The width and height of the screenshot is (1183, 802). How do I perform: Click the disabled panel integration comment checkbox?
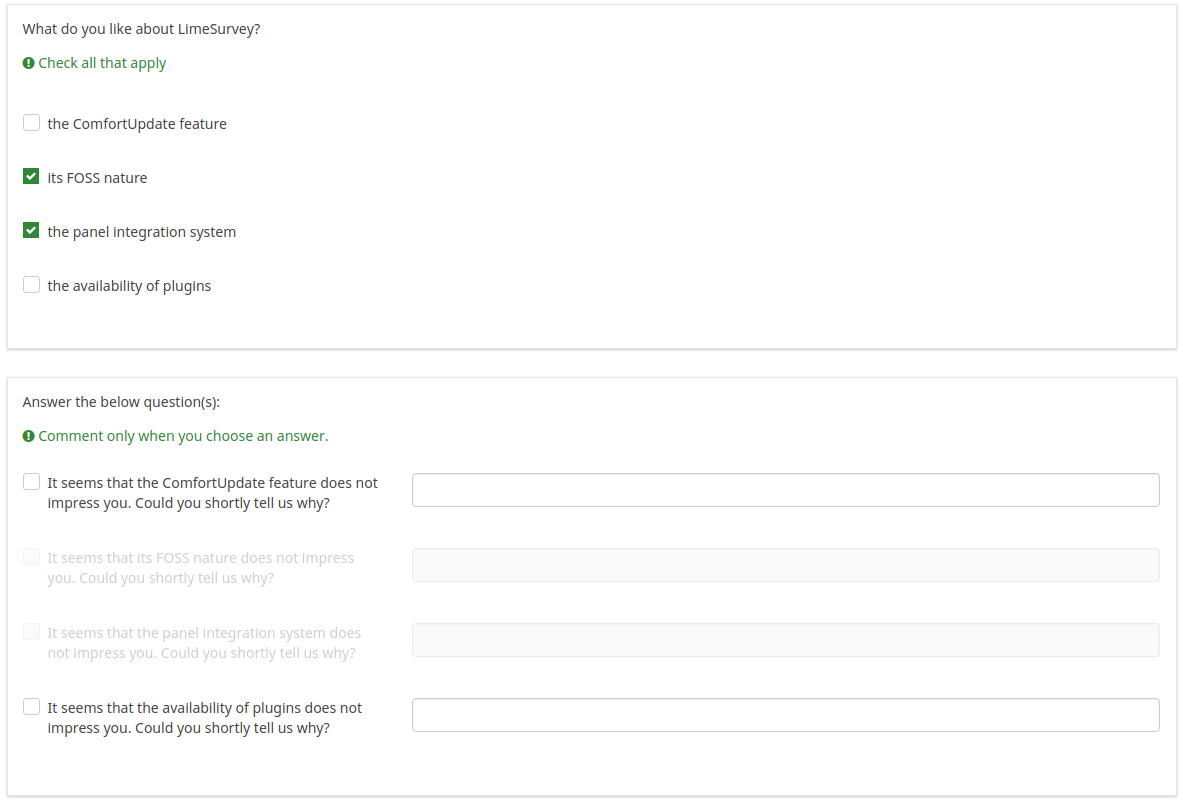(x=32, y=632)
